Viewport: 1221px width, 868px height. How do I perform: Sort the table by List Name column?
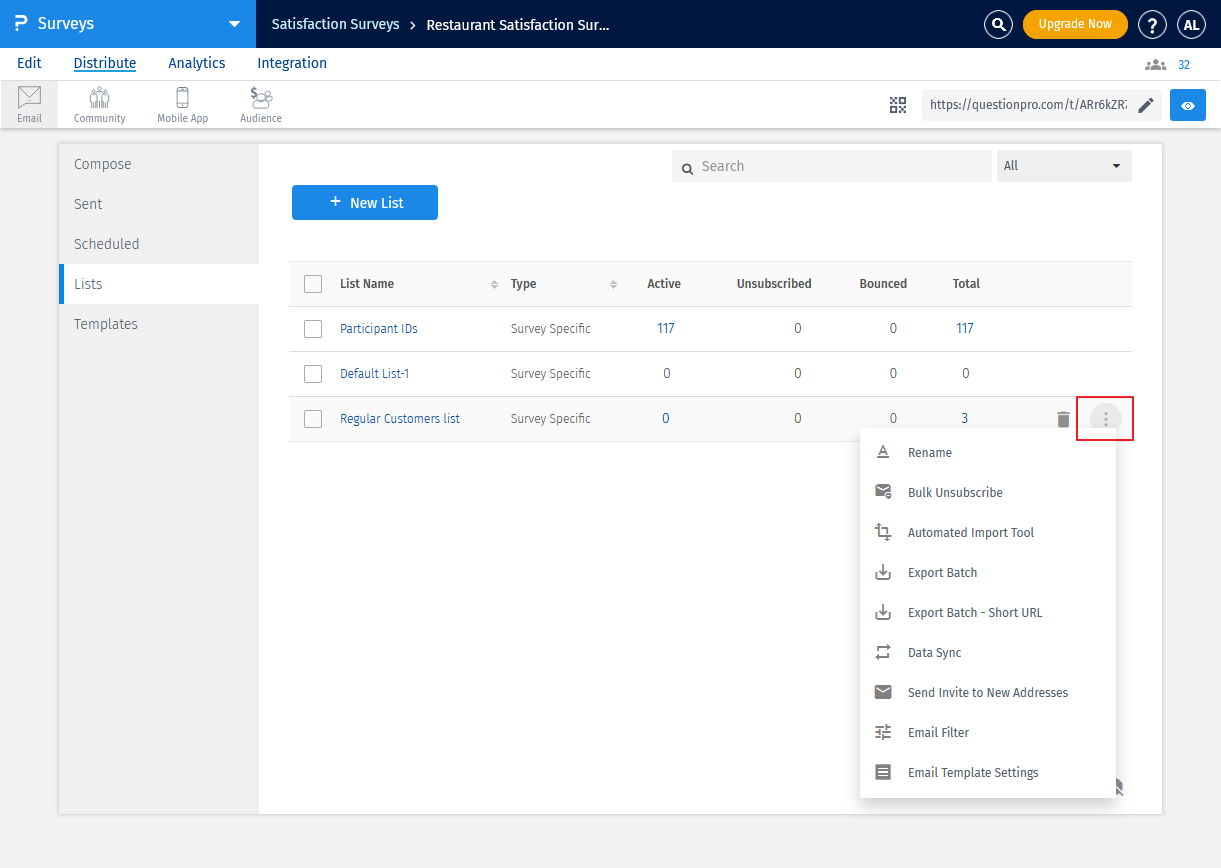pos(494,285)
